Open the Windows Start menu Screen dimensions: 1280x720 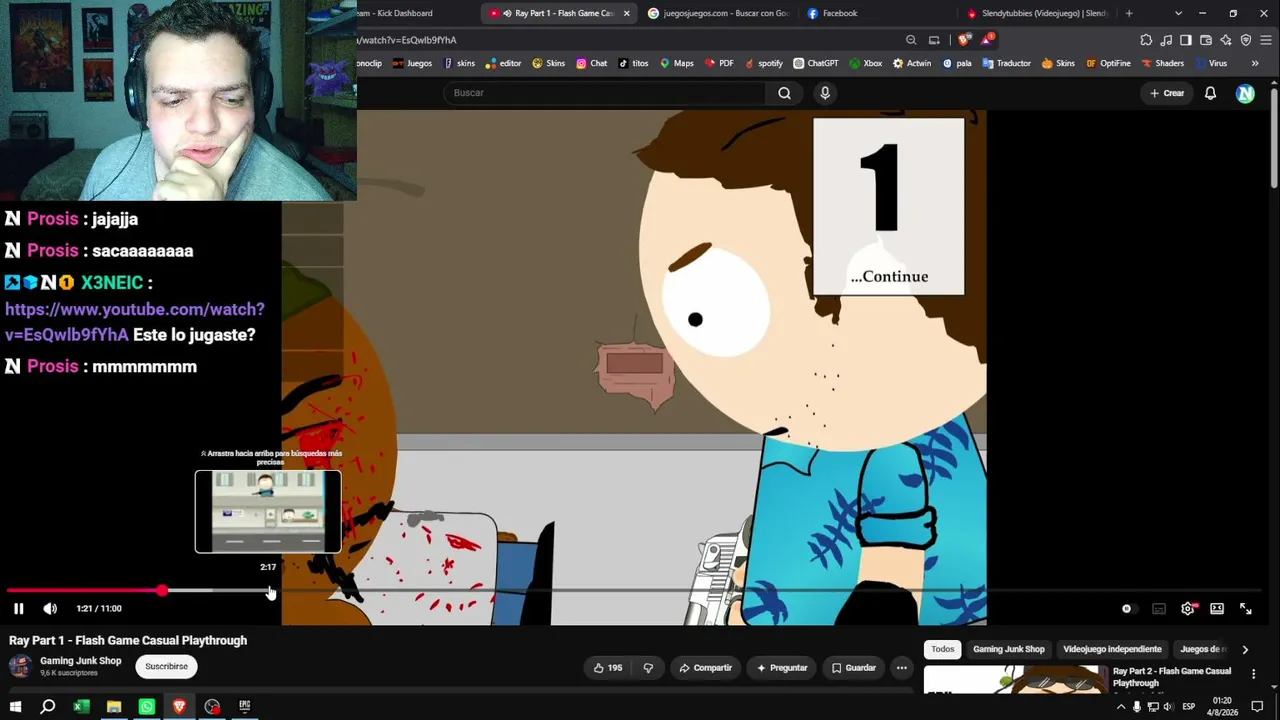click(15, 707)
